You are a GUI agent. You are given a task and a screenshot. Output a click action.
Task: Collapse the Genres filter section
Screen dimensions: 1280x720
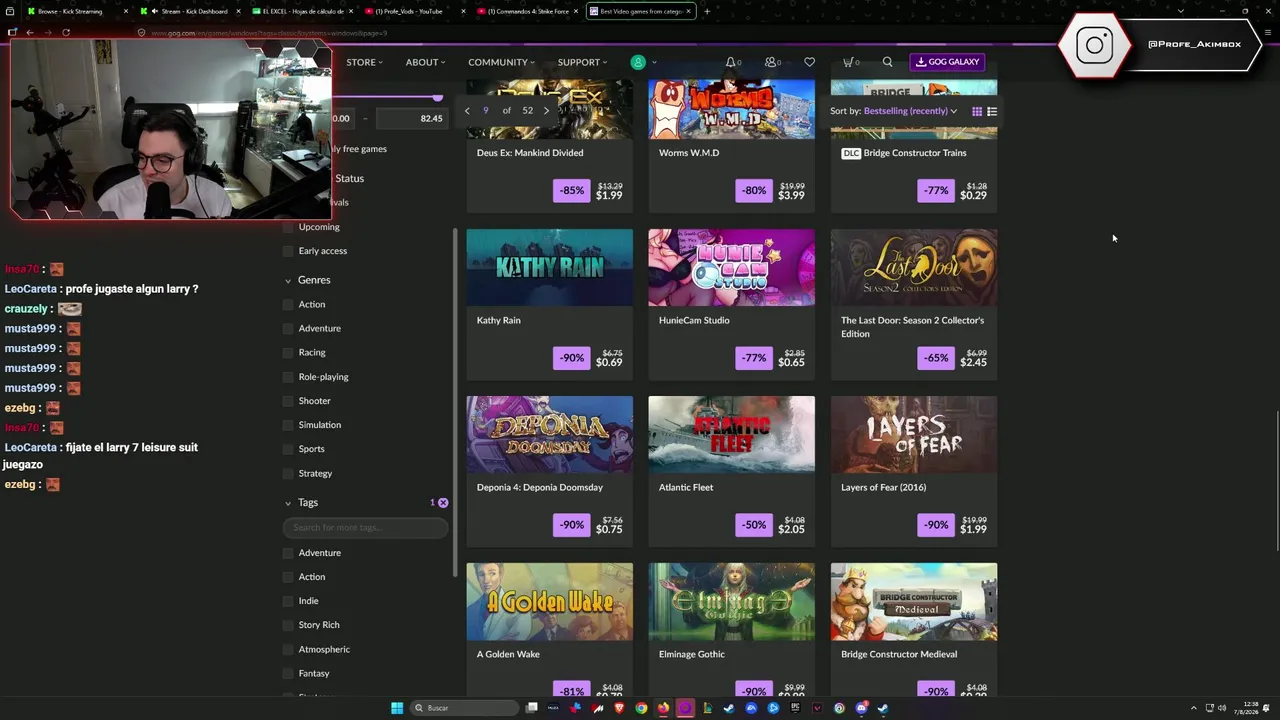[x=288, y=280]
